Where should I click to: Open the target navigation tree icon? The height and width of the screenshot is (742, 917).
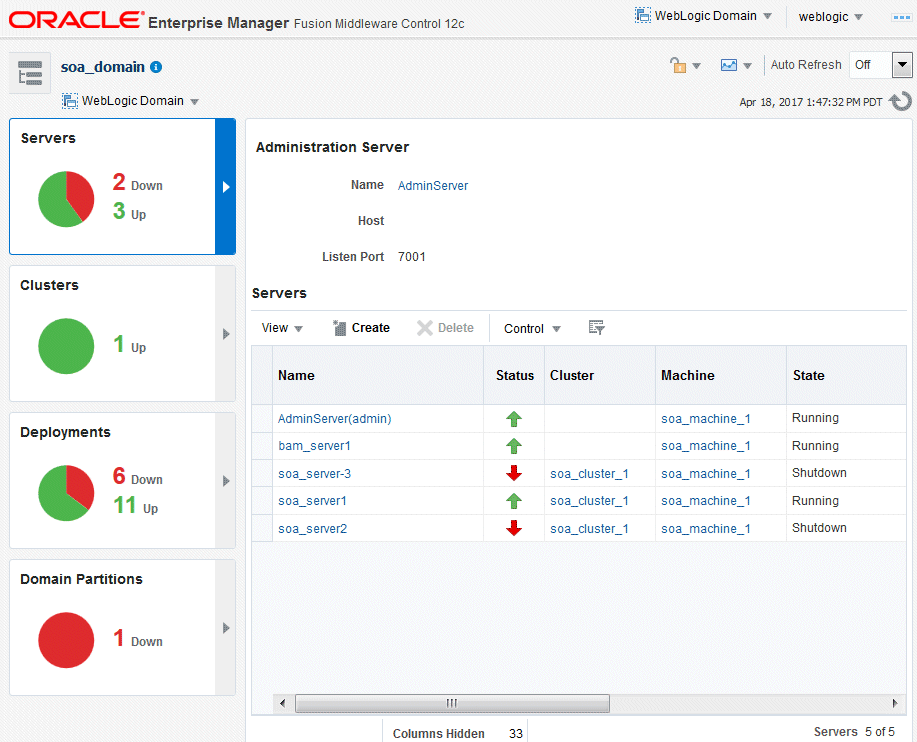[x=30, y=73]
